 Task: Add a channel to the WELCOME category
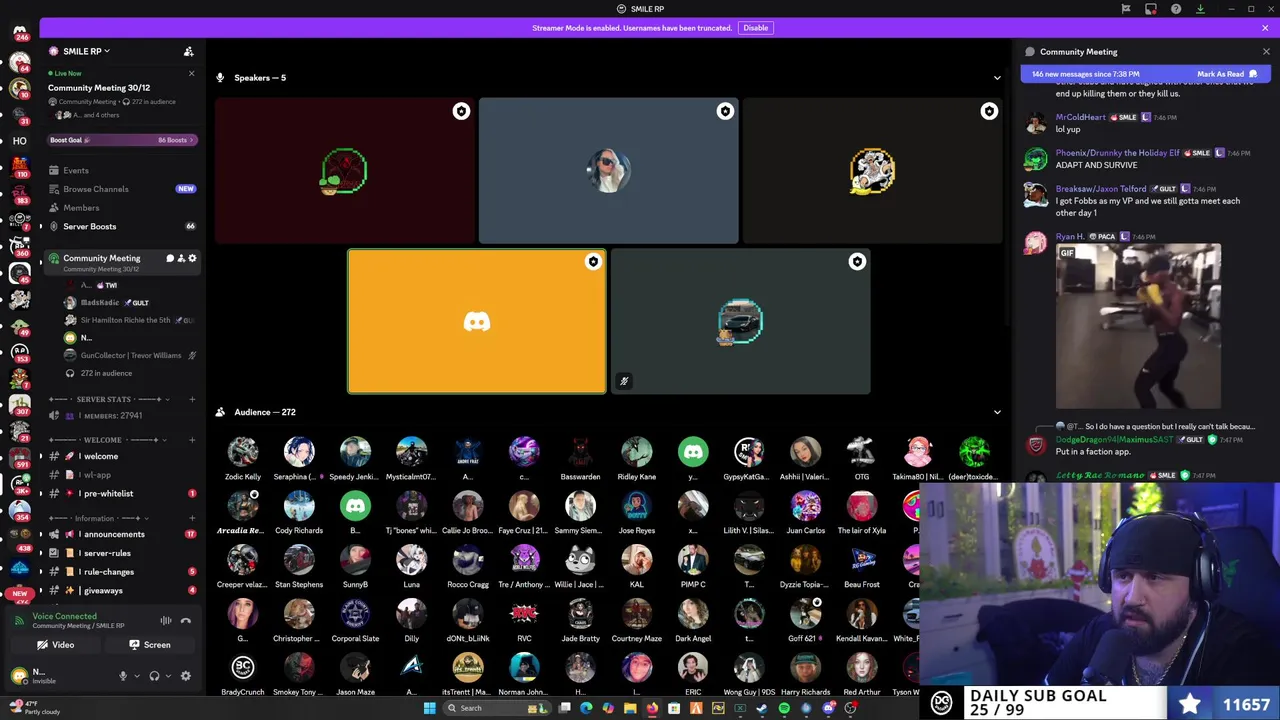click(192, 440)
